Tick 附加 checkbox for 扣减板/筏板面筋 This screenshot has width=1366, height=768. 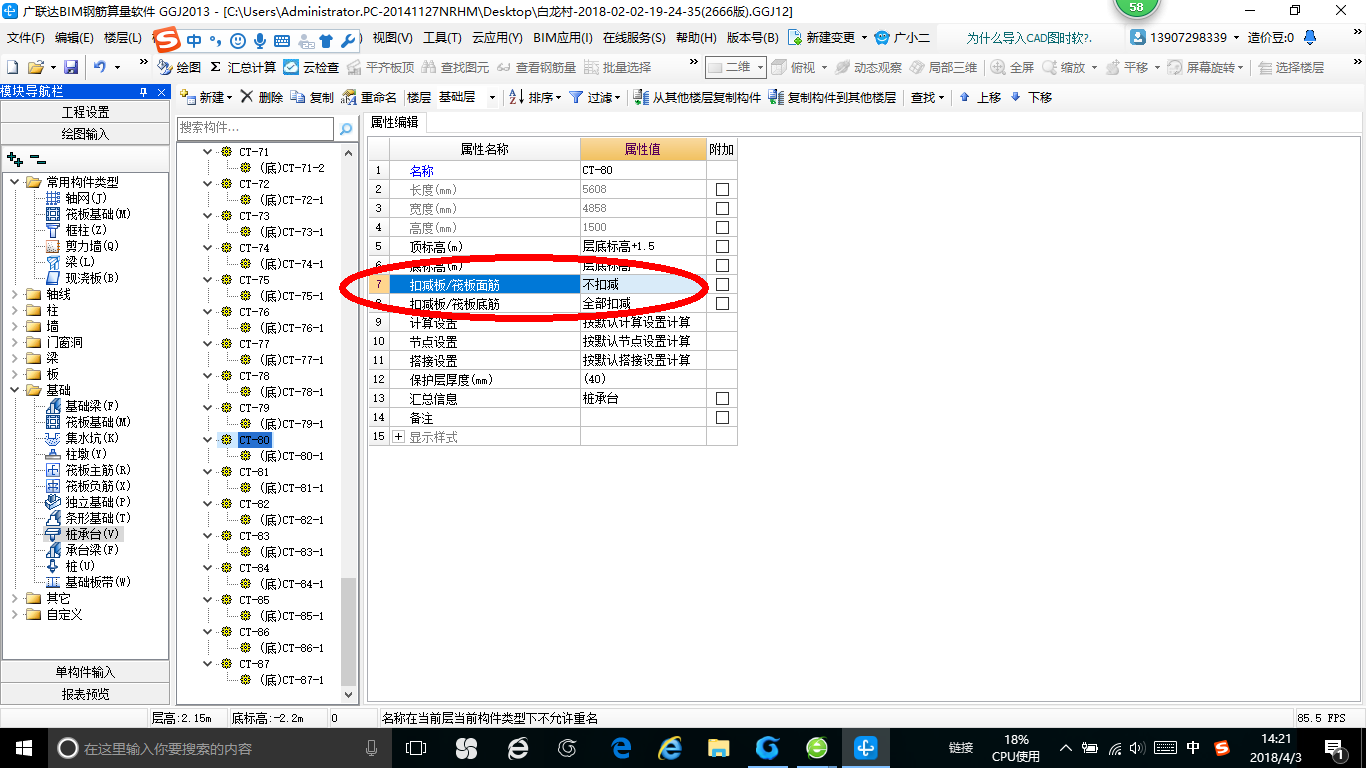click(x=722, y=284)
